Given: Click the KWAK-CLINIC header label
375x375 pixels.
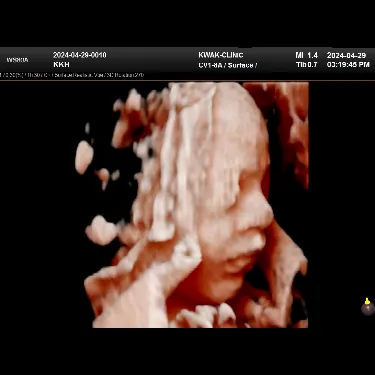Looking at the screenshot, I should click(x=221, y=55).
